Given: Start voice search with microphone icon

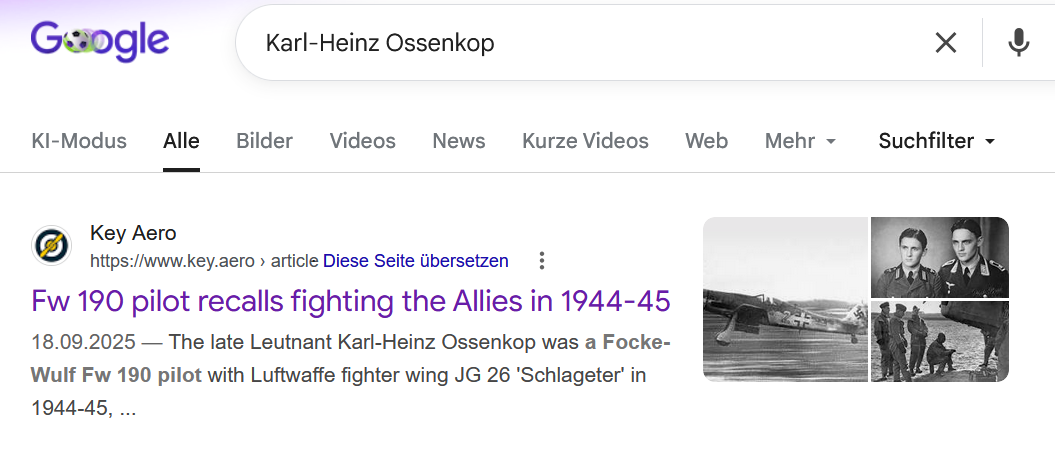Looking at the screenshot, I should (x=1019, y=43).
